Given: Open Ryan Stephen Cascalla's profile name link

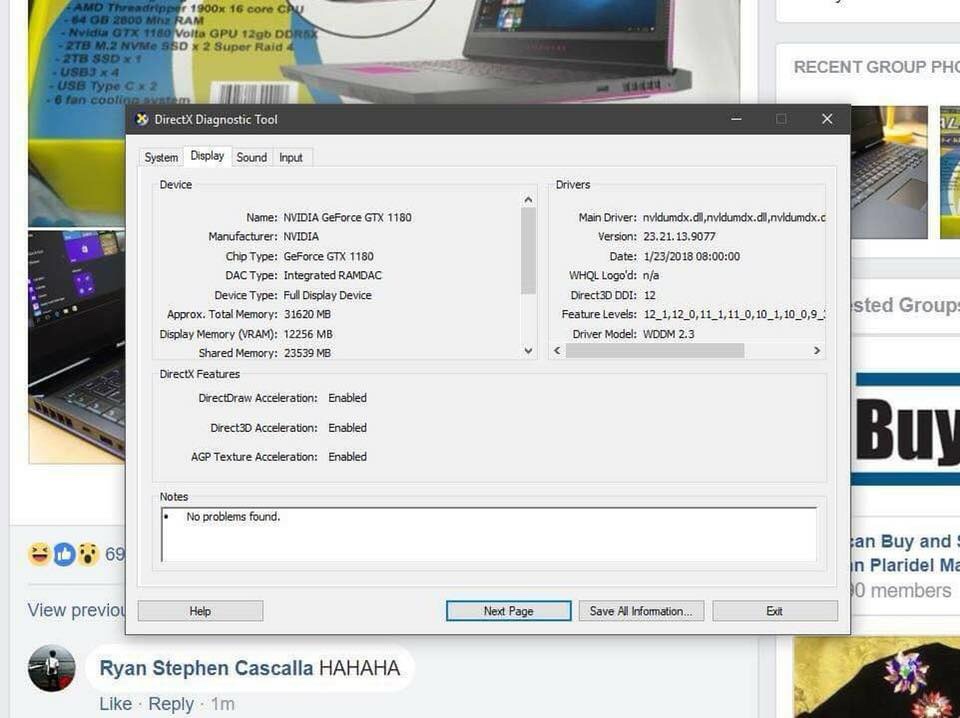Looking at the screenshot, I should (x=206, y=668).
